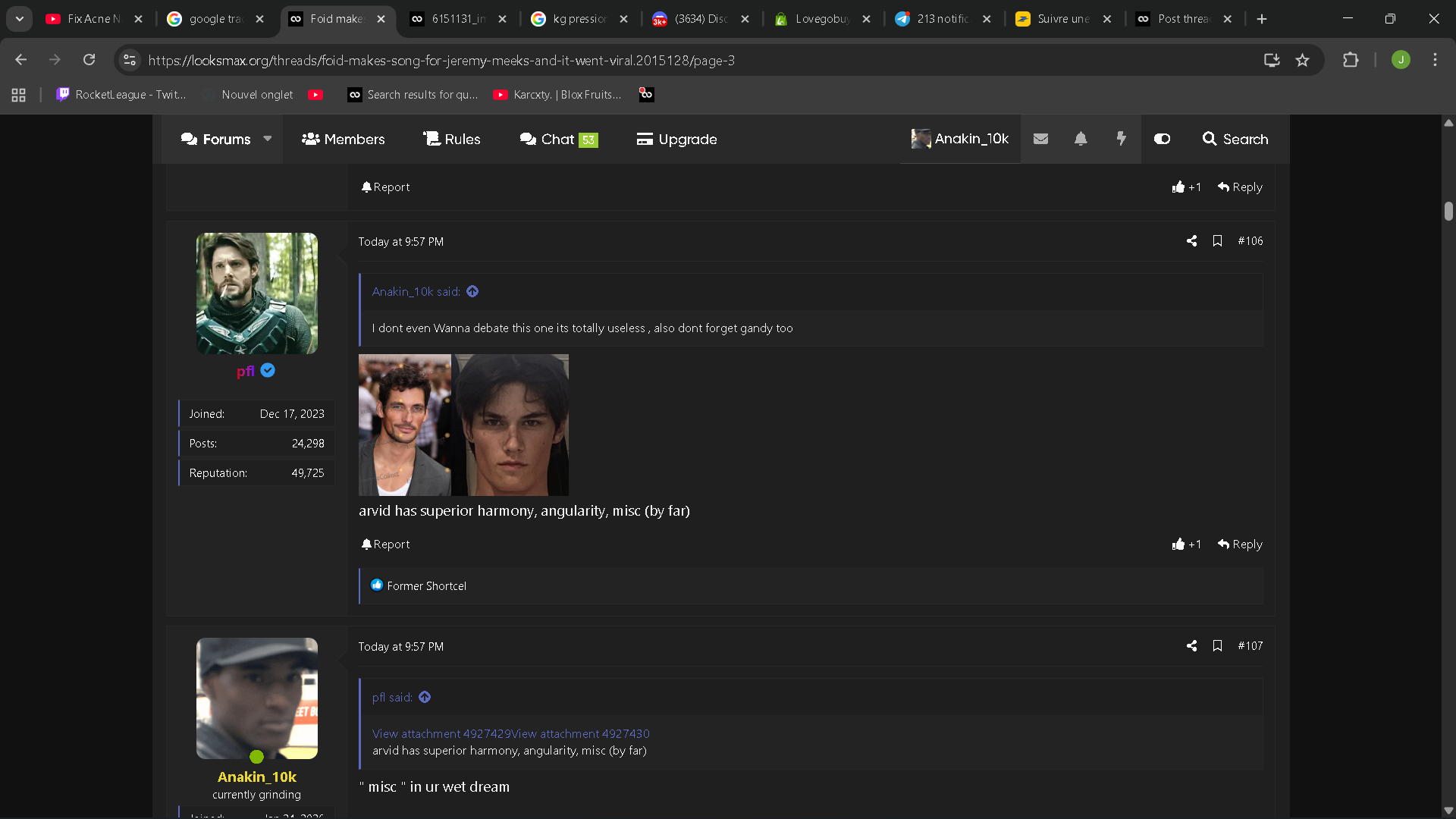
Task: Bookmark post #107 with bookmark icon
Action: pos(1217,646)
